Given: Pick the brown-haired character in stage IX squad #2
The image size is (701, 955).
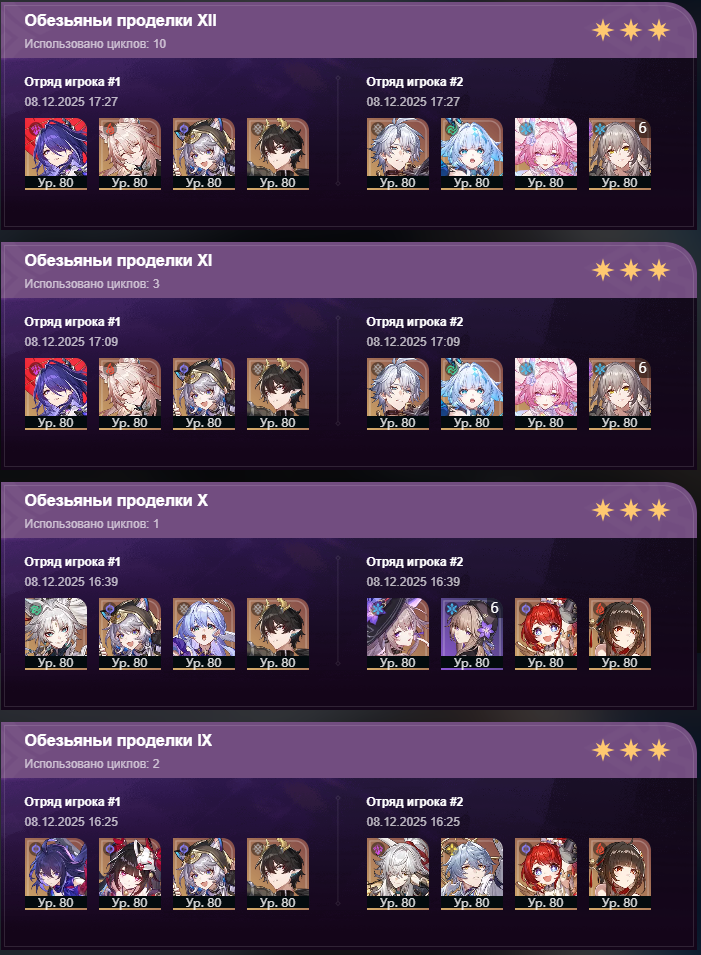Looking at the screenshot, I should tap(619, 873).
